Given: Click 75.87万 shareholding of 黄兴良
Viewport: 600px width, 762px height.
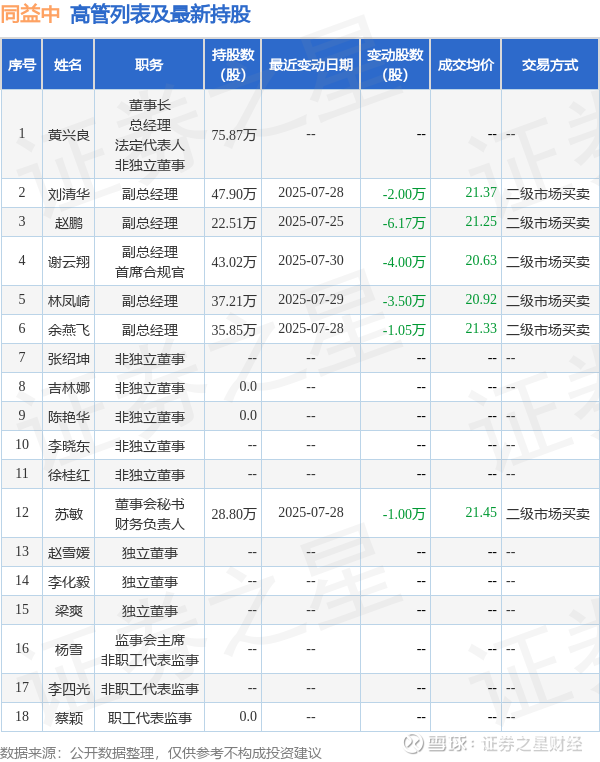Looking at the screenshot, I should tap(233, 135).
